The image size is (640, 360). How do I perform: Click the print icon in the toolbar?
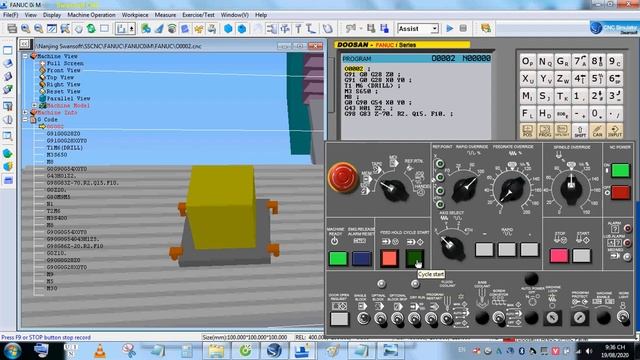(x=12, y=29)
